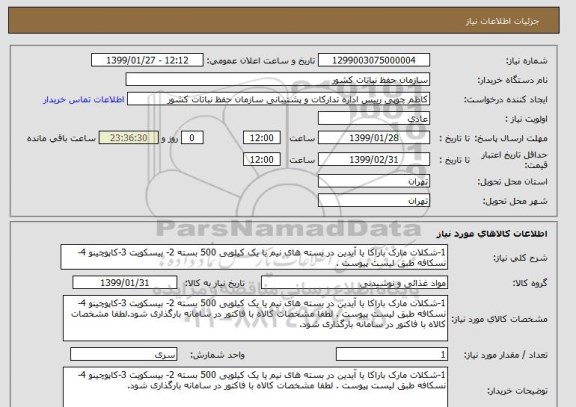The width and height of the screenshot is (576, 407).
Task: Select the شهر محل تحویل label
Action: point(515,201)
